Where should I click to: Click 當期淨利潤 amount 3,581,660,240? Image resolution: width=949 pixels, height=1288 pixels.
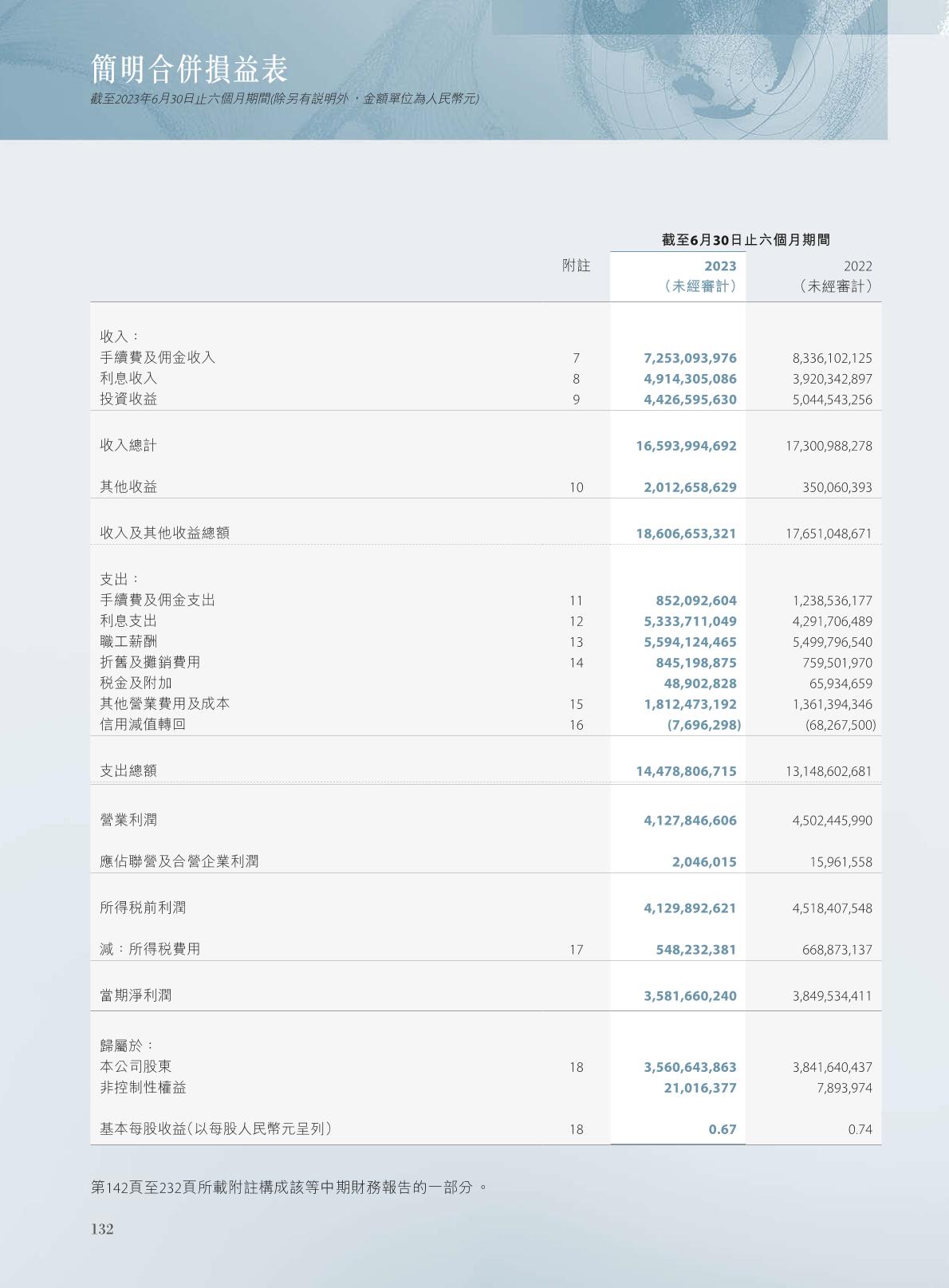(x=690, y=996)
